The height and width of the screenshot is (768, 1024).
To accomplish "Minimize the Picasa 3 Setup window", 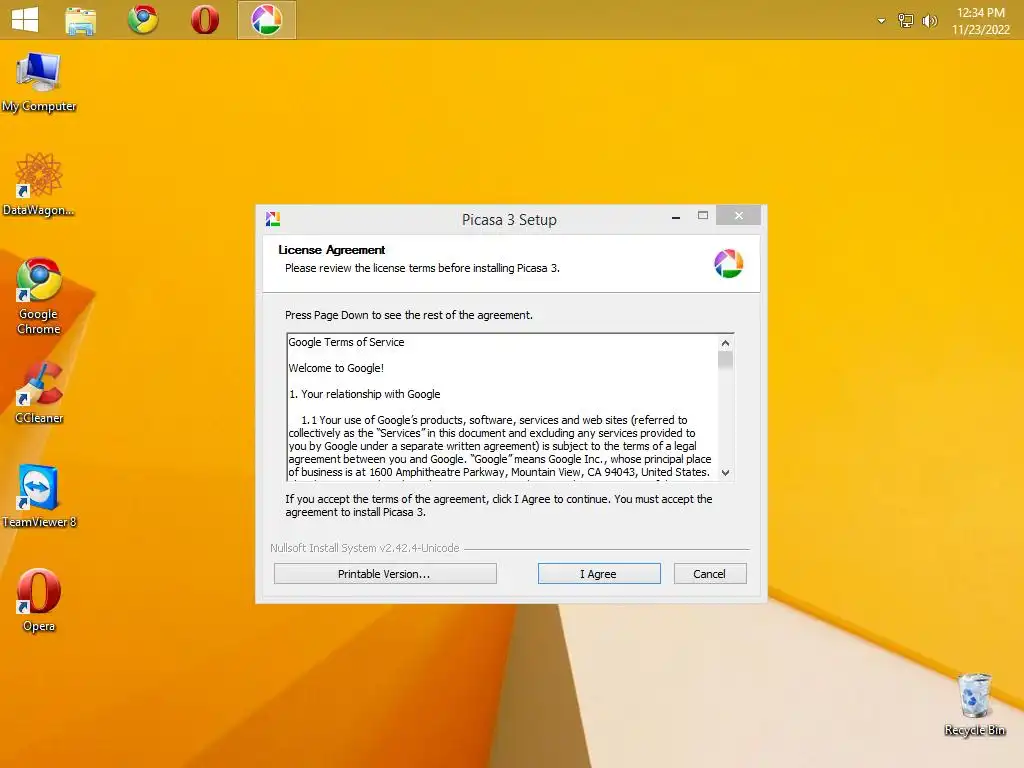I will [676, 216].
